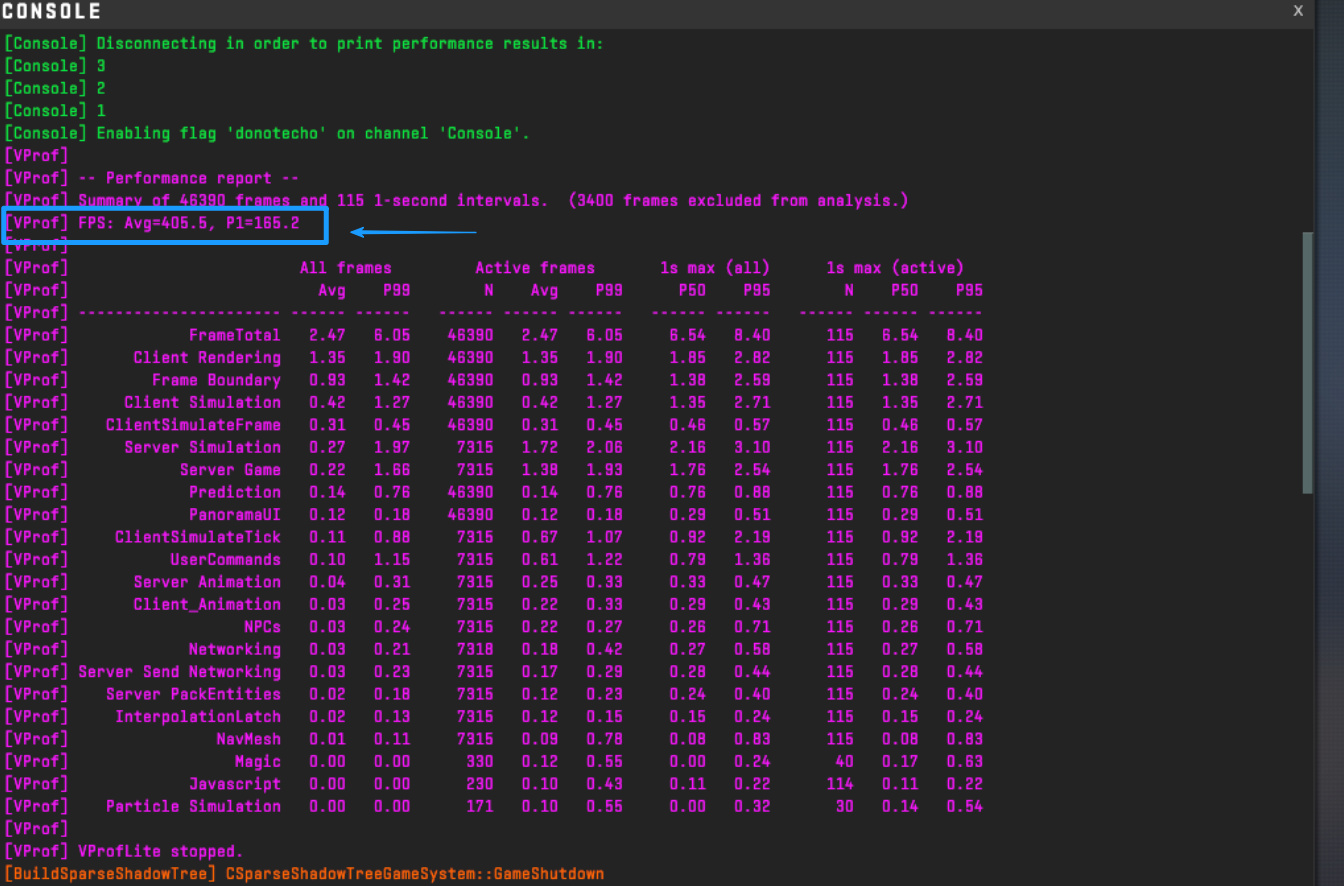Image resolution: width=1344 pixels, height=886 pixels.
Task: Click the ClientSimulateTick row label
Action: pyautogui.click(x=198, y=537)
